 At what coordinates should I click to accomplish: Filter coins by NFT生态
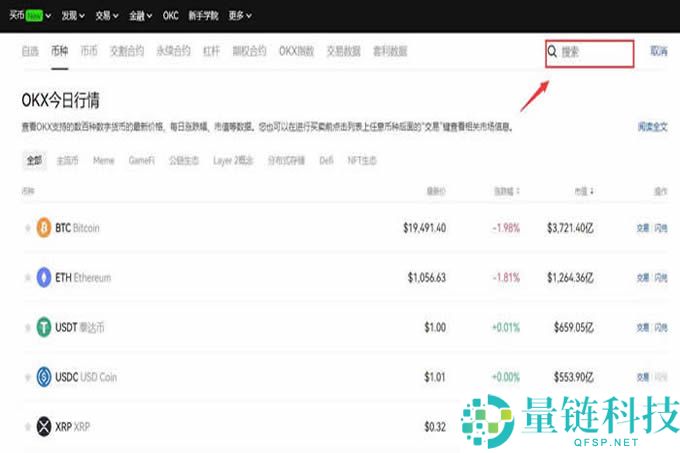coord(362,160)
